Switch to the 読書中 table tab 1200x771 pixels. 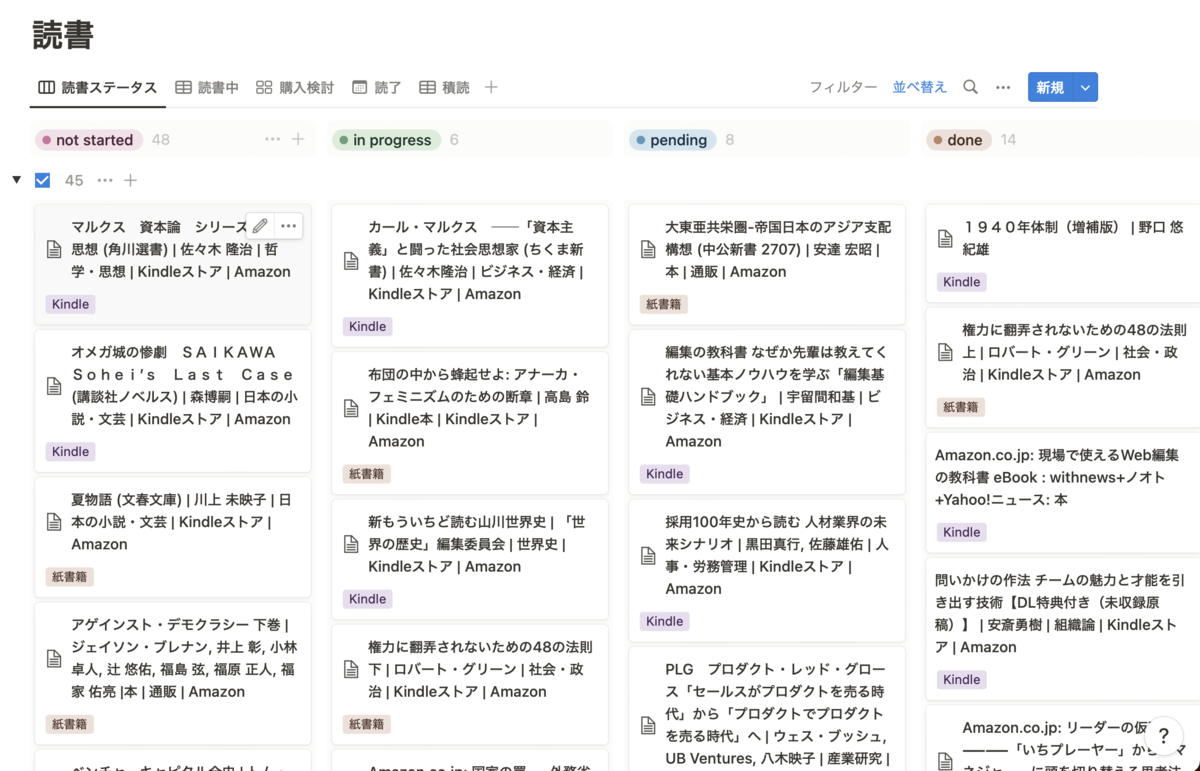(x=207, y=88)
